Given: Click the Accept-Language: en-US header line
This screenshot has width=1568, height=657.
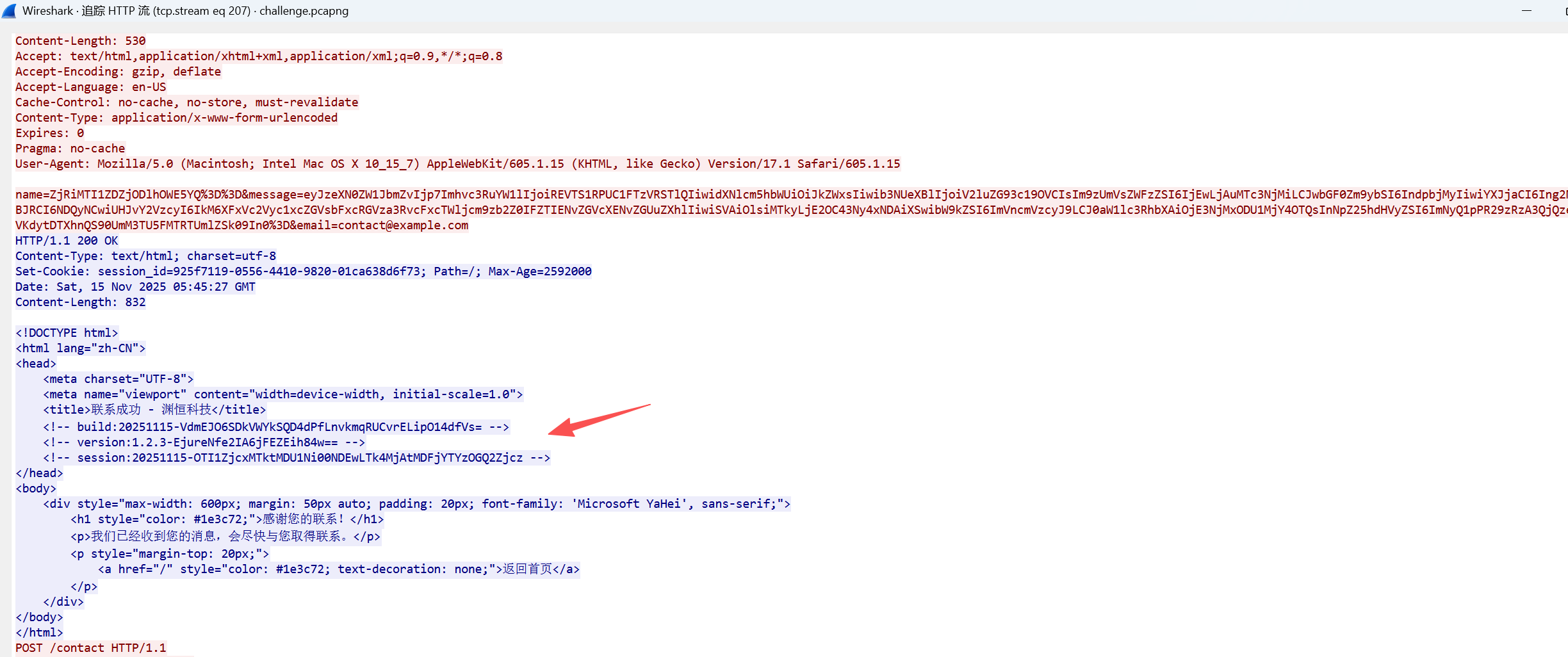Looking at the screenshot, I should tap(90, 87).
